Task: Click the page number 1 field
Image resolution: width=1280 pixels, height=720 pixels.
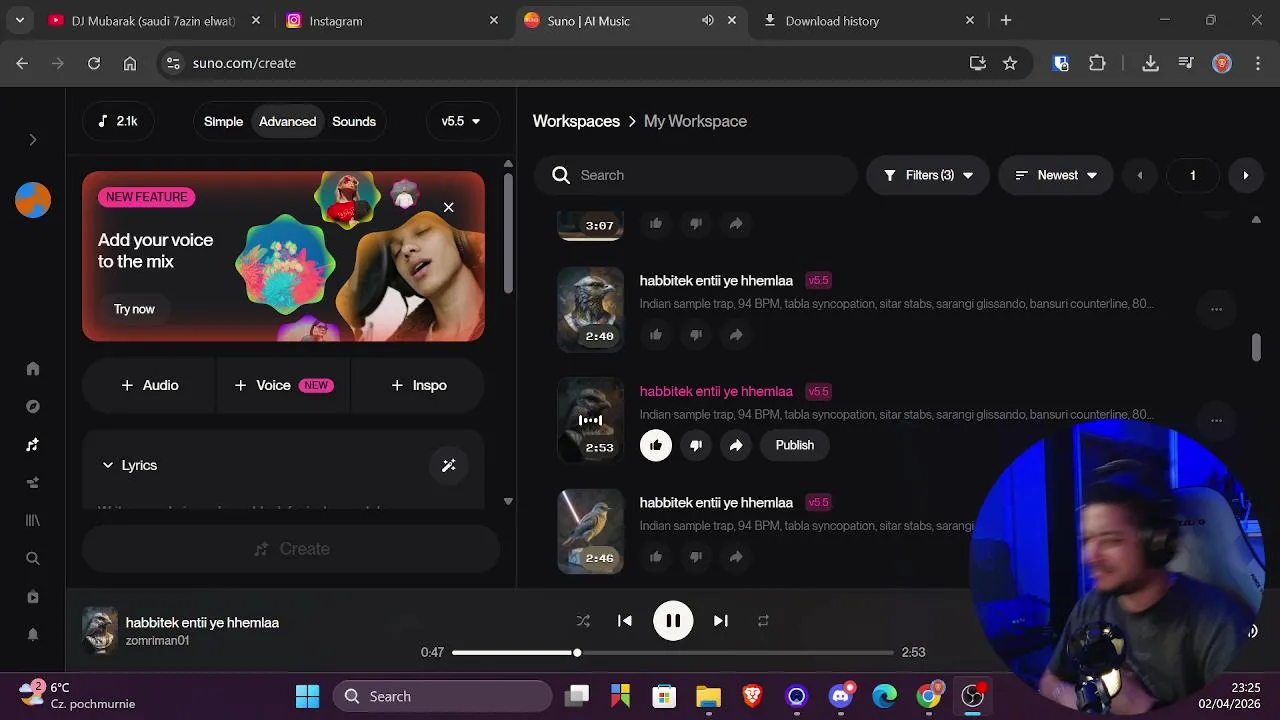Action: click(1192, 175)
